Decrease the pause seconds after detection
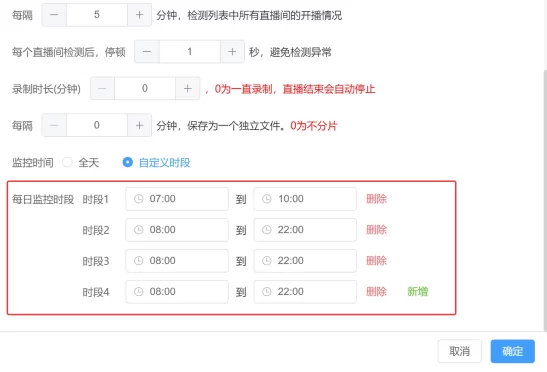Image resolution: width=547 pixels, height=372 pixels. pyautogui.click(x=147, y=52)
